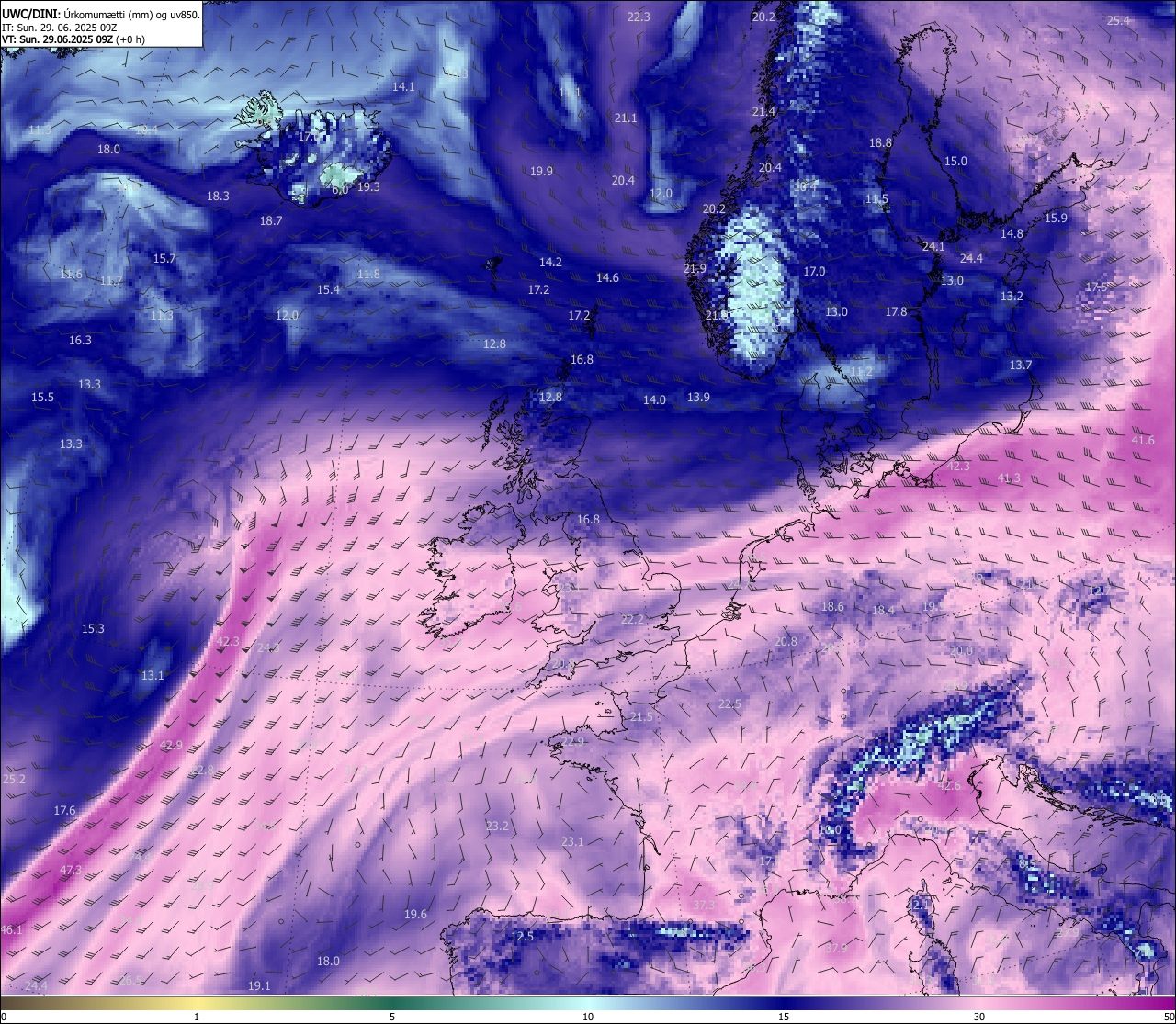The height and width of the screenshot is (1024, 1176).
Task: Click the map value '41.6'
Action: pos(1143,440)
